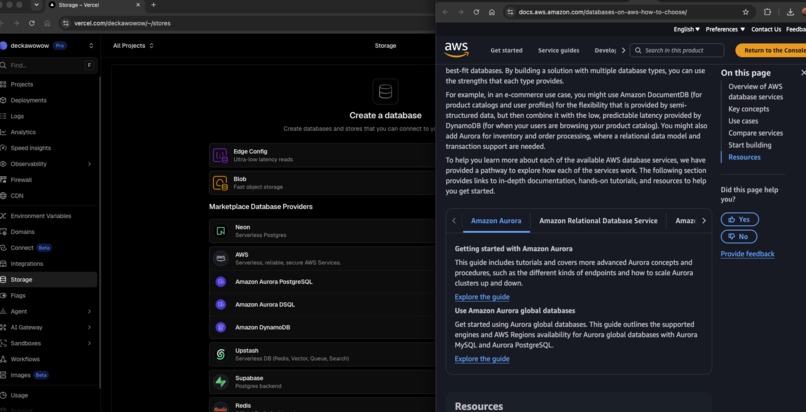The height and width of the screenshot is (412, 806).
Task: Open Flags in the Vercel sidebar
Action: click(18, 295)
